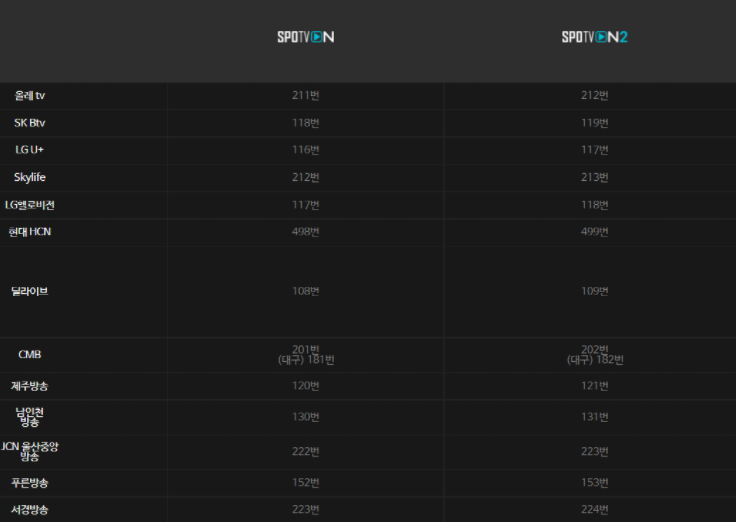Click 211번 in the 올레 tv row
This screenshot has height=522, width=736.
coord(306,95)
